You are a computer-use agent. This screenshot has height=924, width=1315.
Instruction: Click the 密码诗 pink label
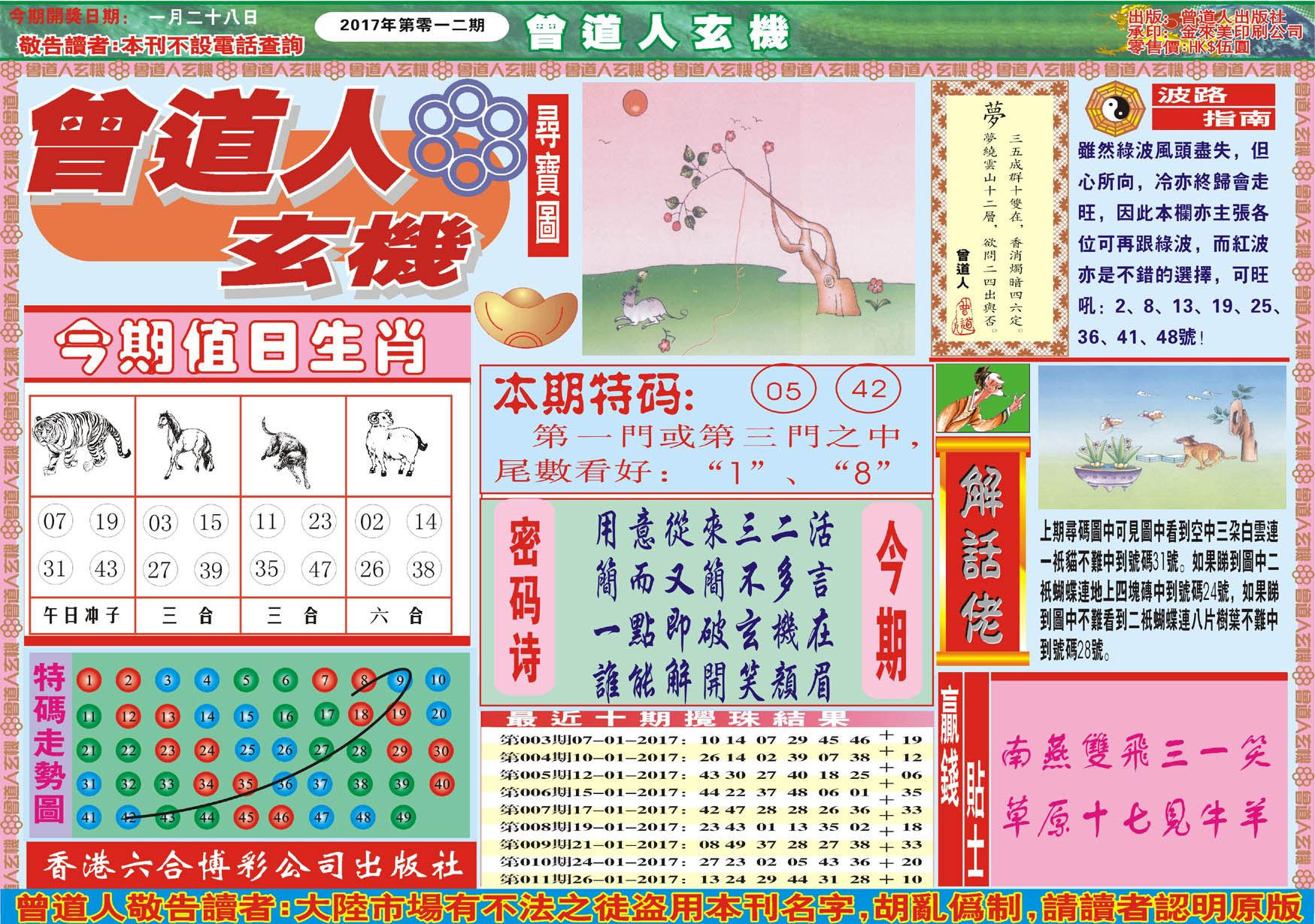(x=525, y=598)
